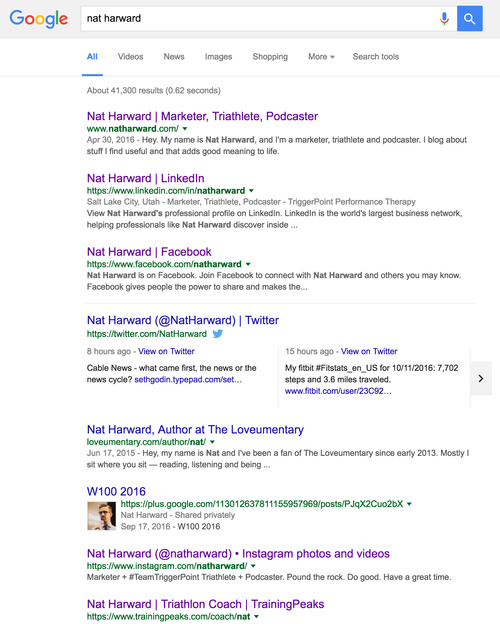Expand dropdown arrow beside instagram.com/natharward URL

253,566
